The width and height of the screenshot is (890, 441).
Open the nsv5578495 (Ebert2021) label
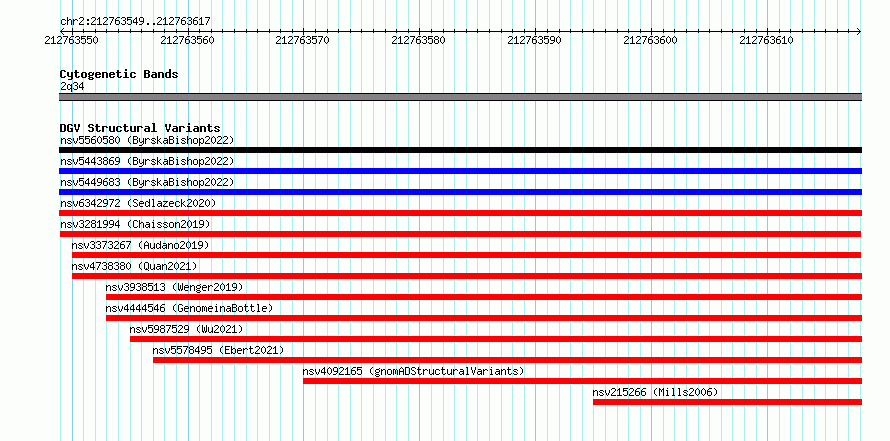219,350
